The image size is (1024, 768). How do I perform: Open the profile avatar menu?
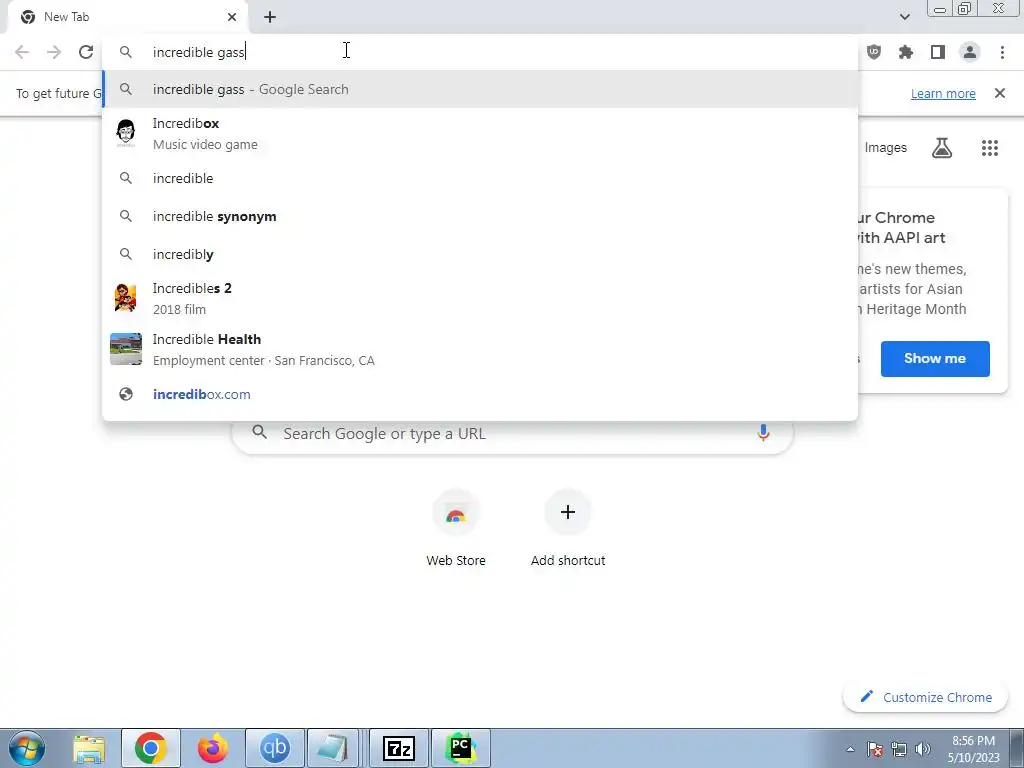click(970, 52)
